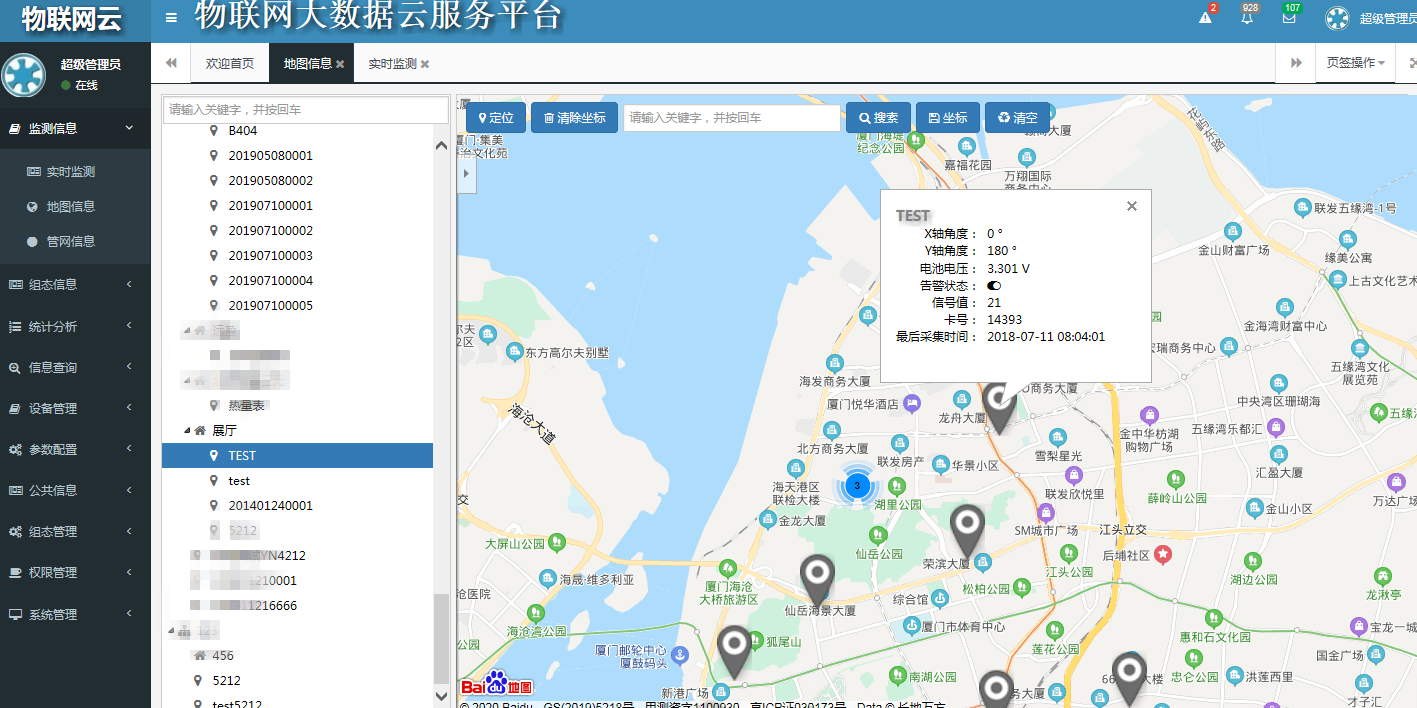Switch to the 实时监测 tab
The height and width of the screenshot is (708, 1417).
coord(392,63)
